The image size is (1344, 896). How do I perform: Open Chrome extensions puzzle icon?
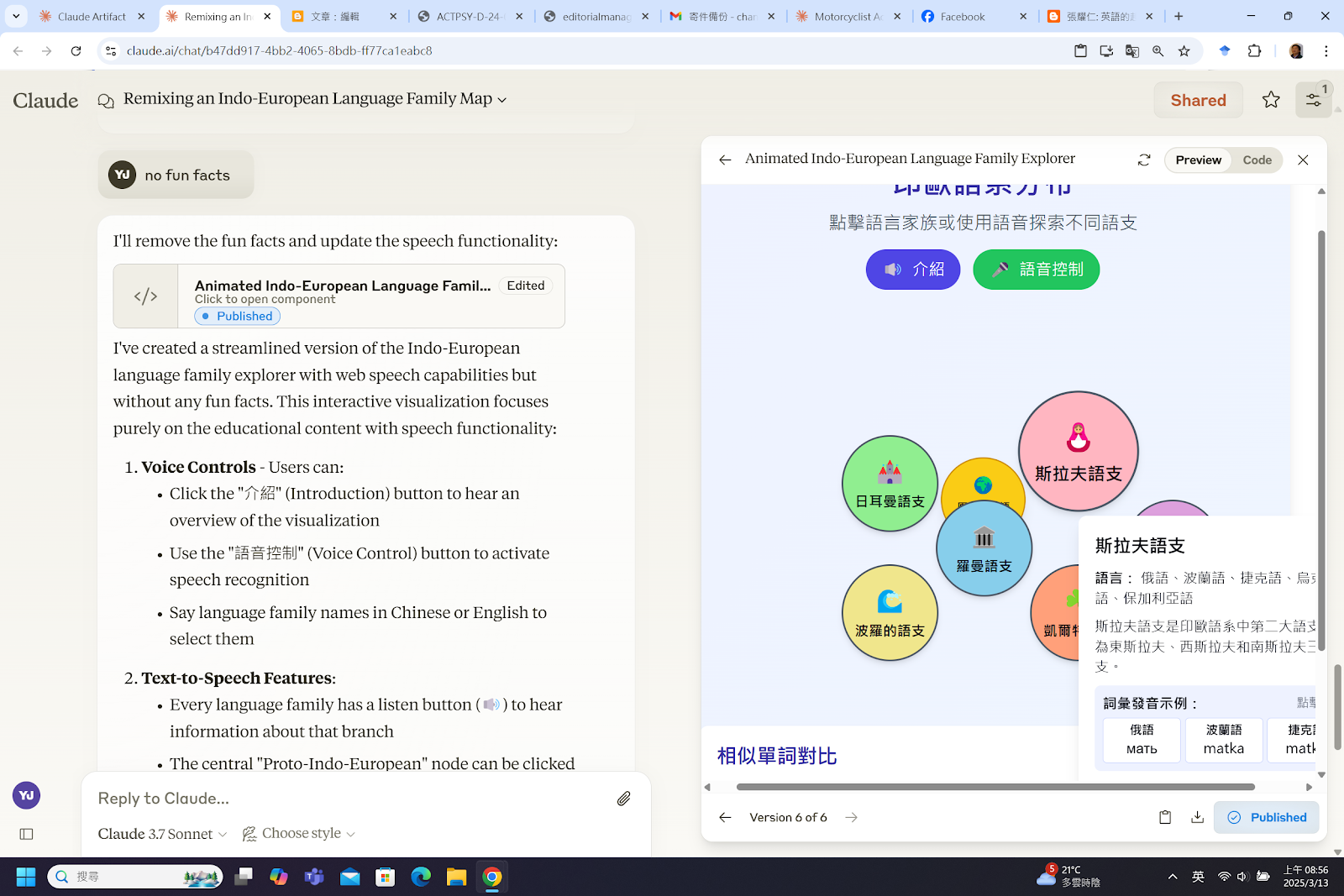coord(1254,51)
